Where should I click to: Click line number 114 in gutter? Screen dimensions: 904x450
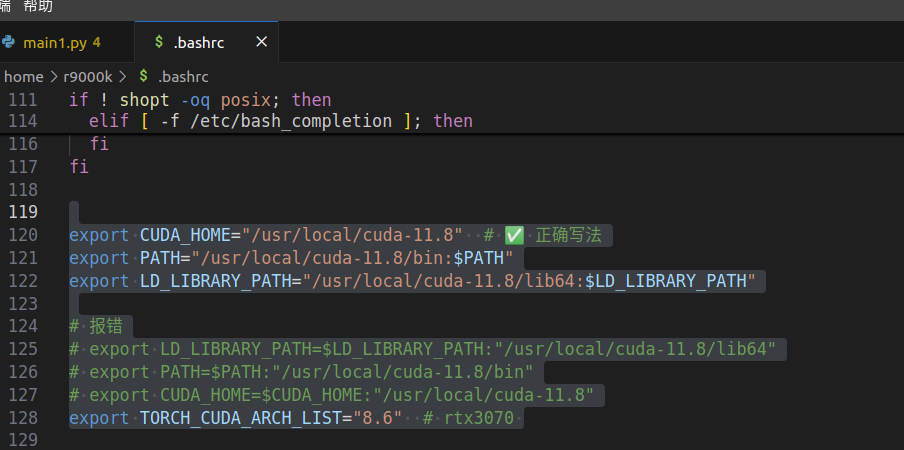point(23,121)
